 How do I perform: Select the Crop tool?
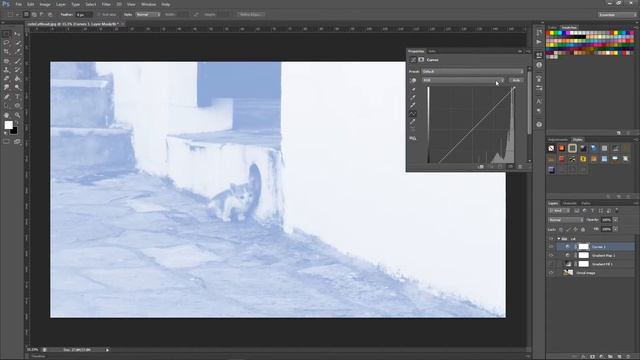(7, 52)
